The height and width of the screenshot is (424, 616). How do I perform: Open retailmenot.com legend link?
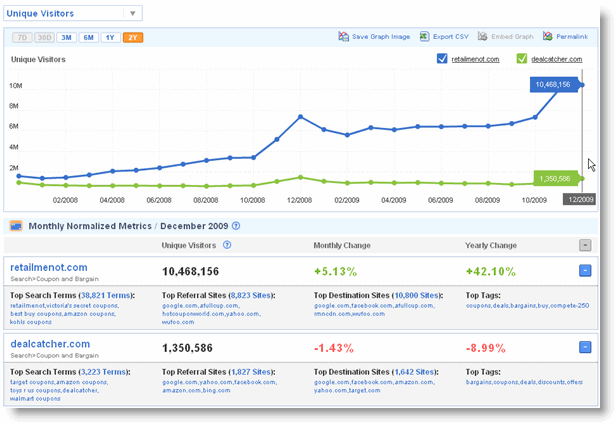pos(475,59)
